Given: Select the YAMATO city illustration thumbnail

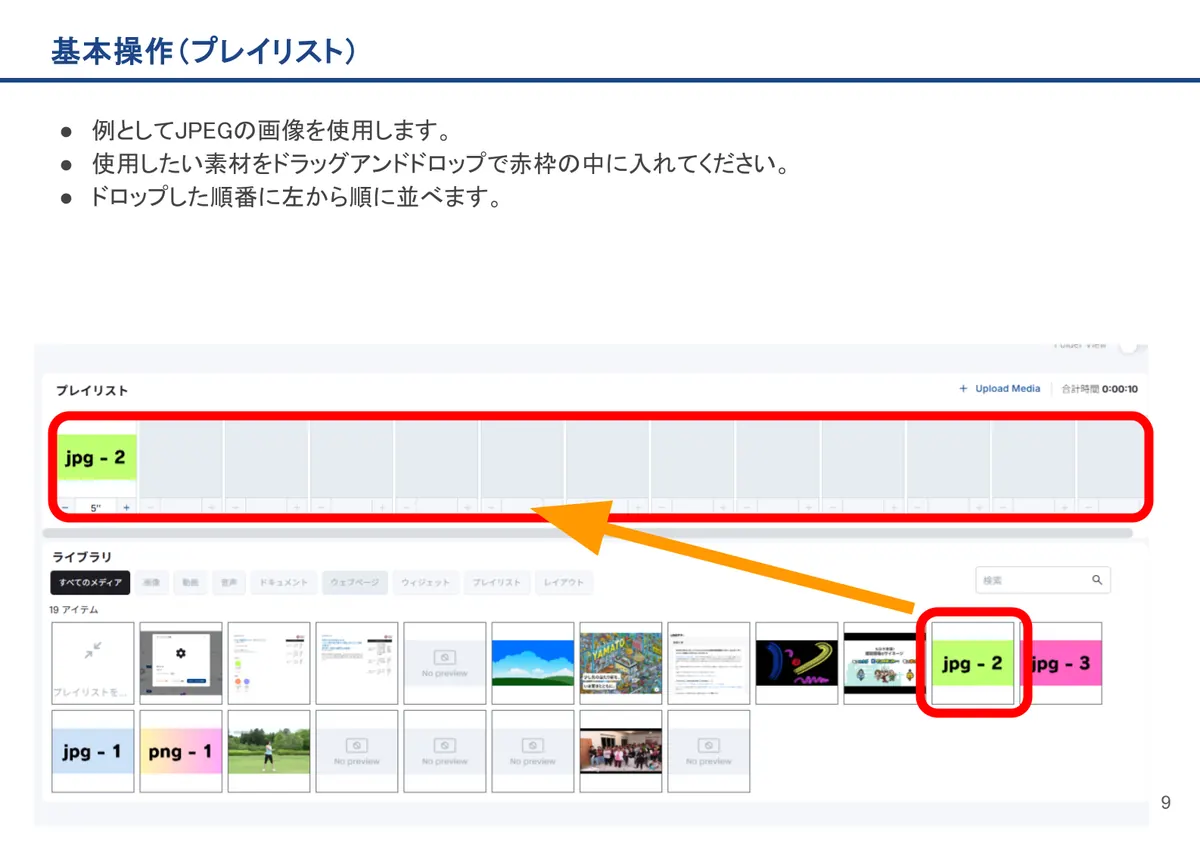Looking at the screenshot, I should [621, 661].
